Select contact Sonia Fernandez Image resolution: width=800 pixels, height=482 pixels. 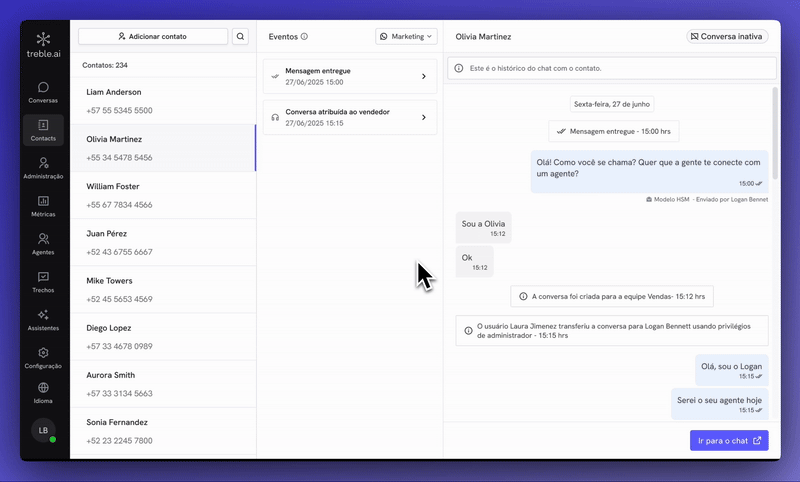coord(163,431)
